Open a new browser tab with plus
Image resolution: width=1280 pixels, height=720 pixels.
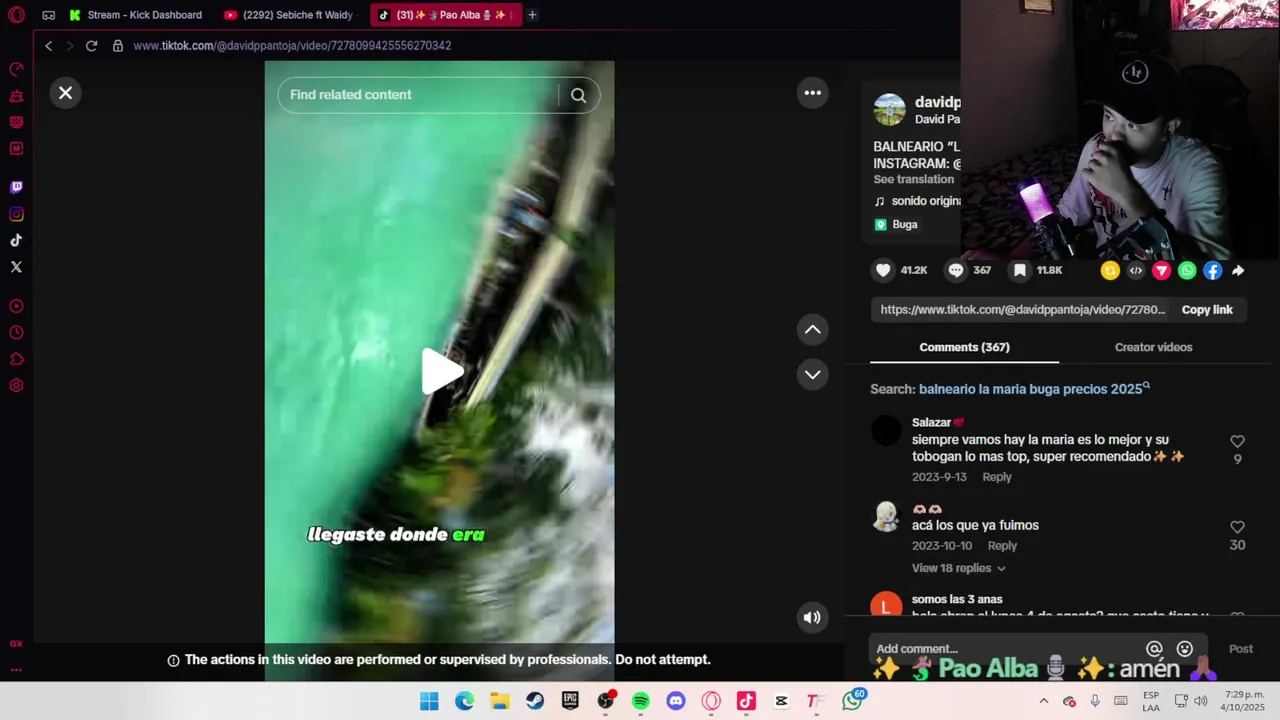pos(532,15)
